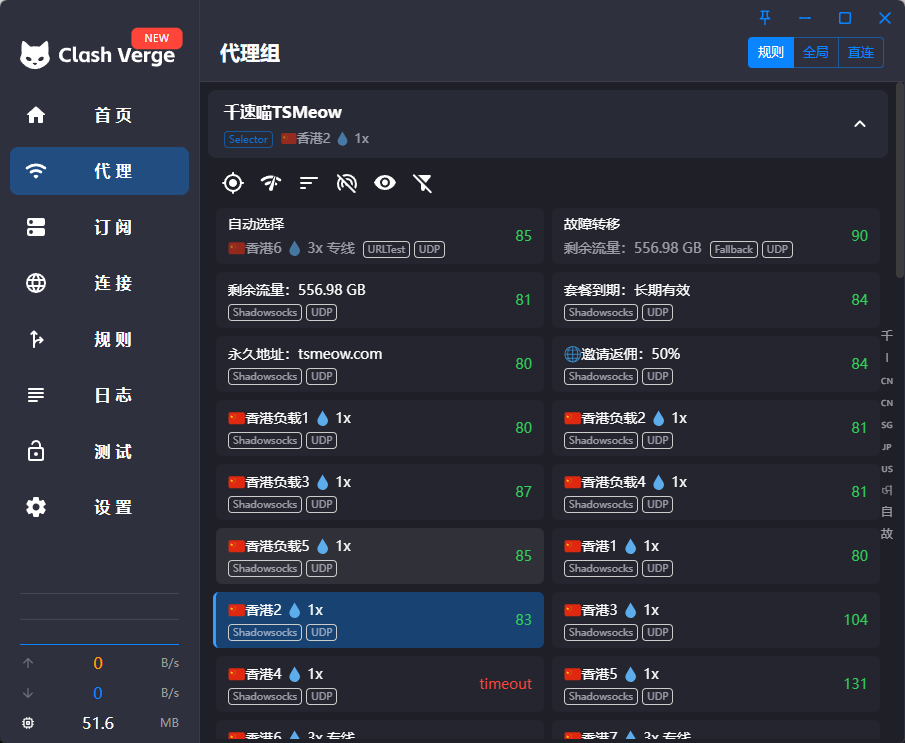
Task: Click the gear icon beside 设置
Action: 36,507
